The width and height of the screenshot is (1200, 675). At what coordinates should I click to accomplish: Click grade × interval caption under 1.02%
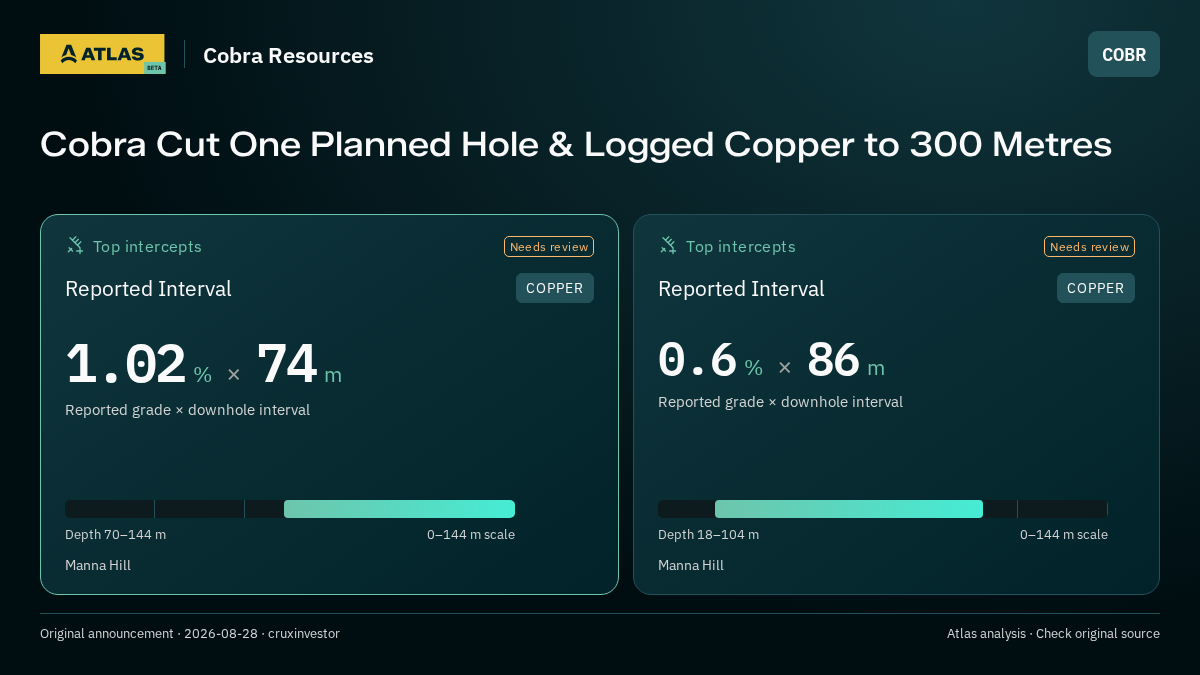pos(188,410)
